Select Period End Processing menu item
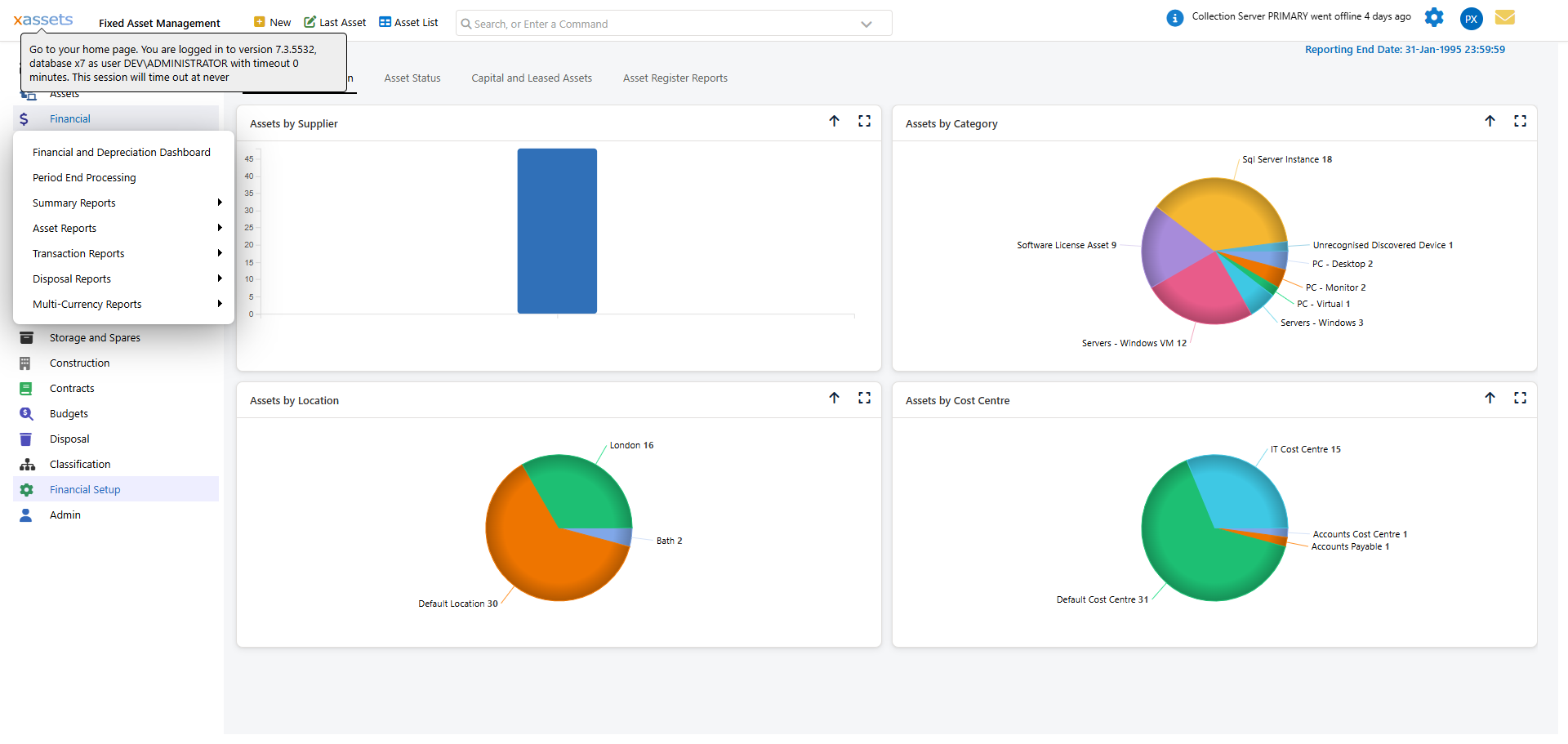Screen dimensions: 1568x744 coord(84,178)
